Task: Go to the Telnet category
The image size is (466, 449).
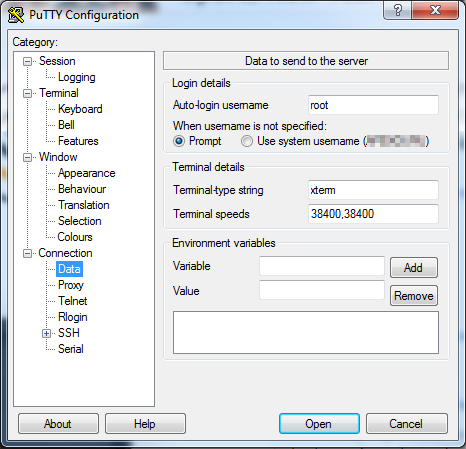Action: 72,301
